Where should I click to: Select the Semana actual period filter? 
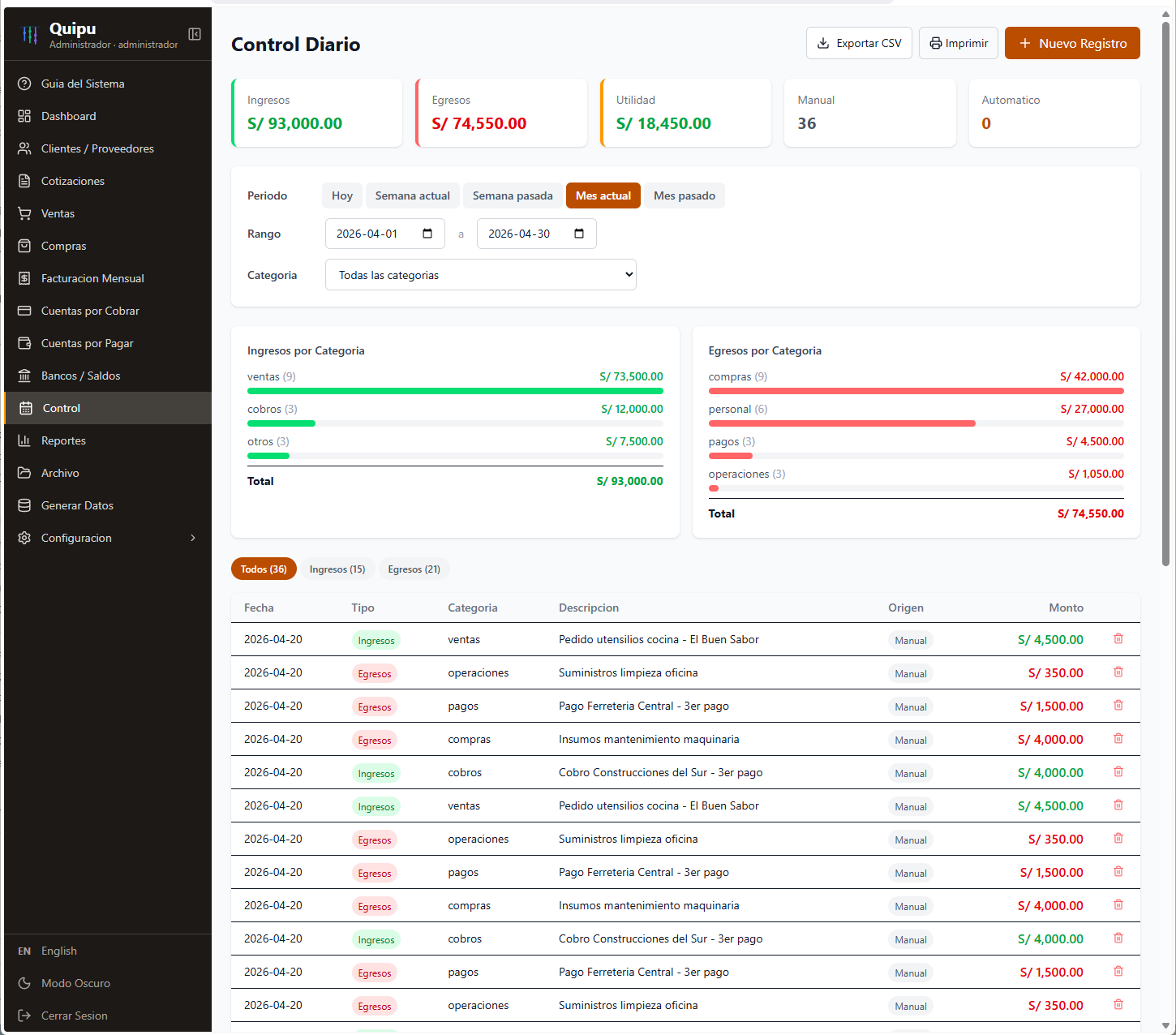tap(413, 195)
